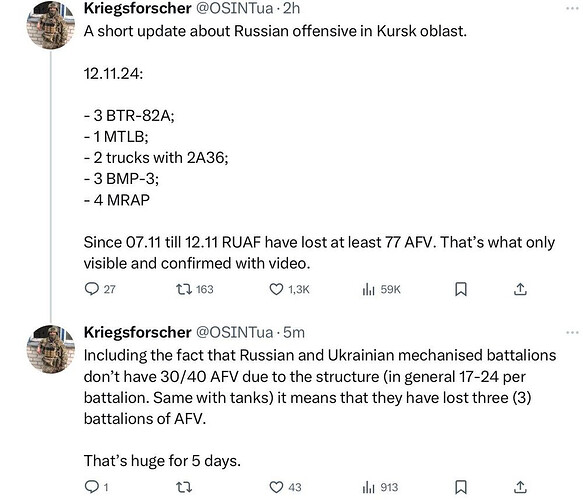Bookmark the 12.11.24 losses tweet
This screenshot has width=583, height=500.
[x=461, y=289]
